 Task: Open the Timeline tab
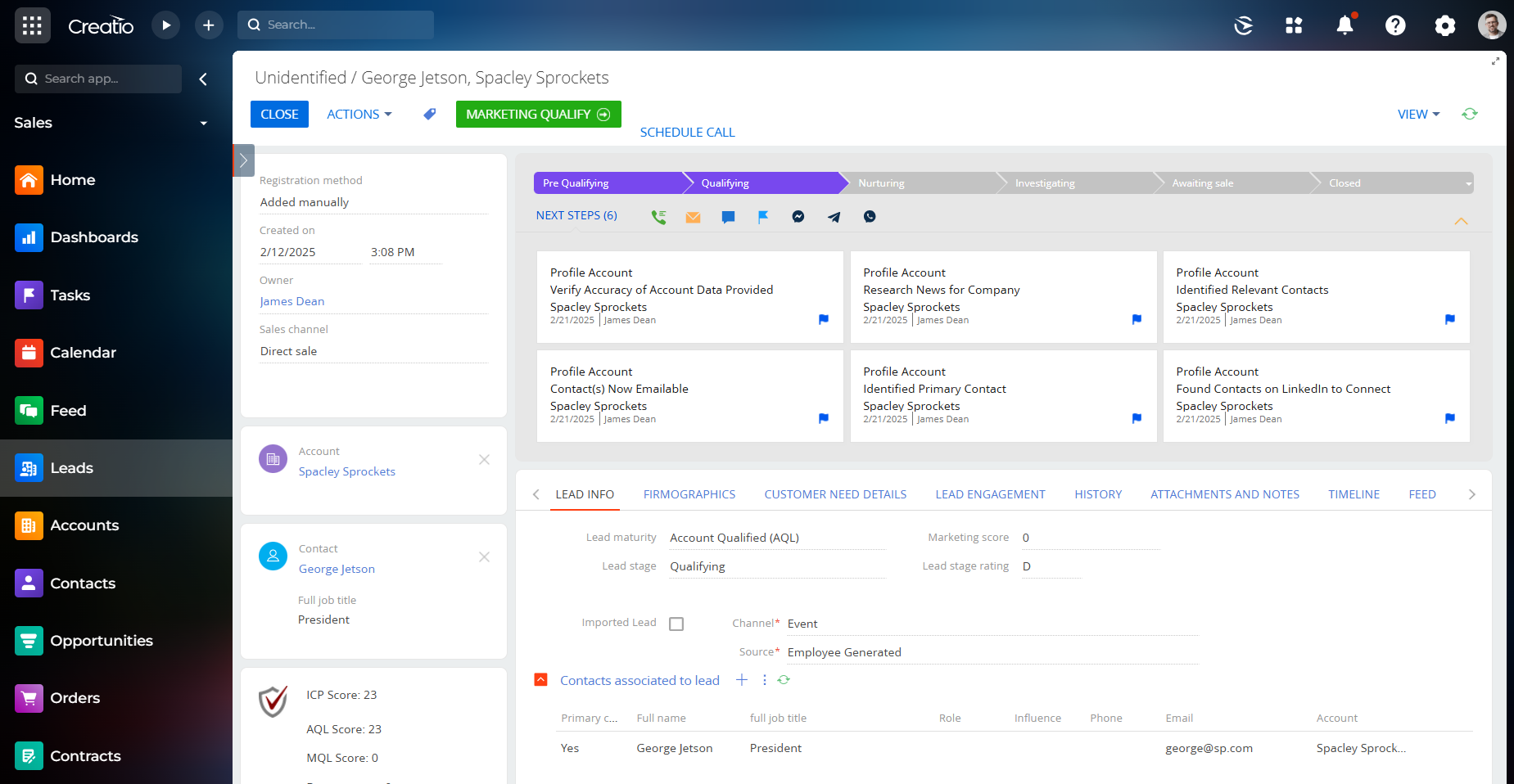[1354, 494]
